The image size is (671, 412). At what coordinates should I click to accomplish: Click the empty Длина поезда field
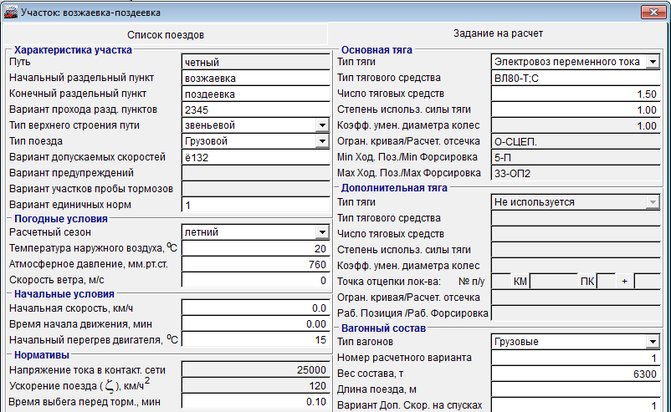pyautogui.click(x=575, y=389)
